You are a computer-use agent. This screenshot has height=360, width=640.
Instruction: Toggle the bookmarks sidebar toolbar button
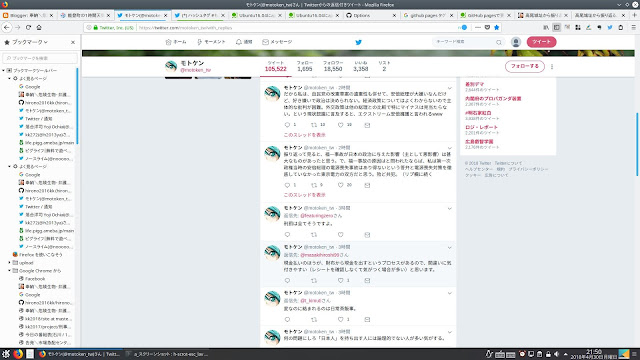pos(556,27)
